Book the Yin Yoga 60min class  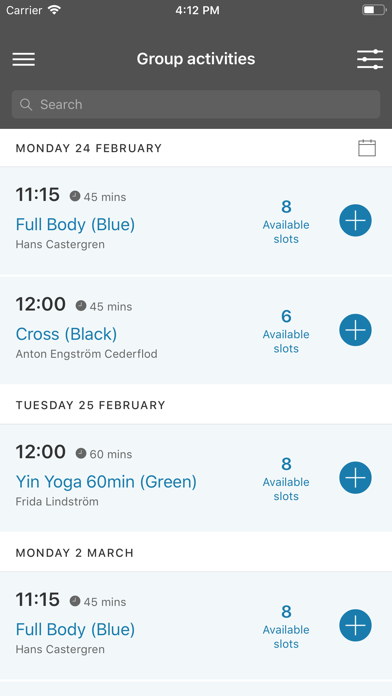coord(355,478)
